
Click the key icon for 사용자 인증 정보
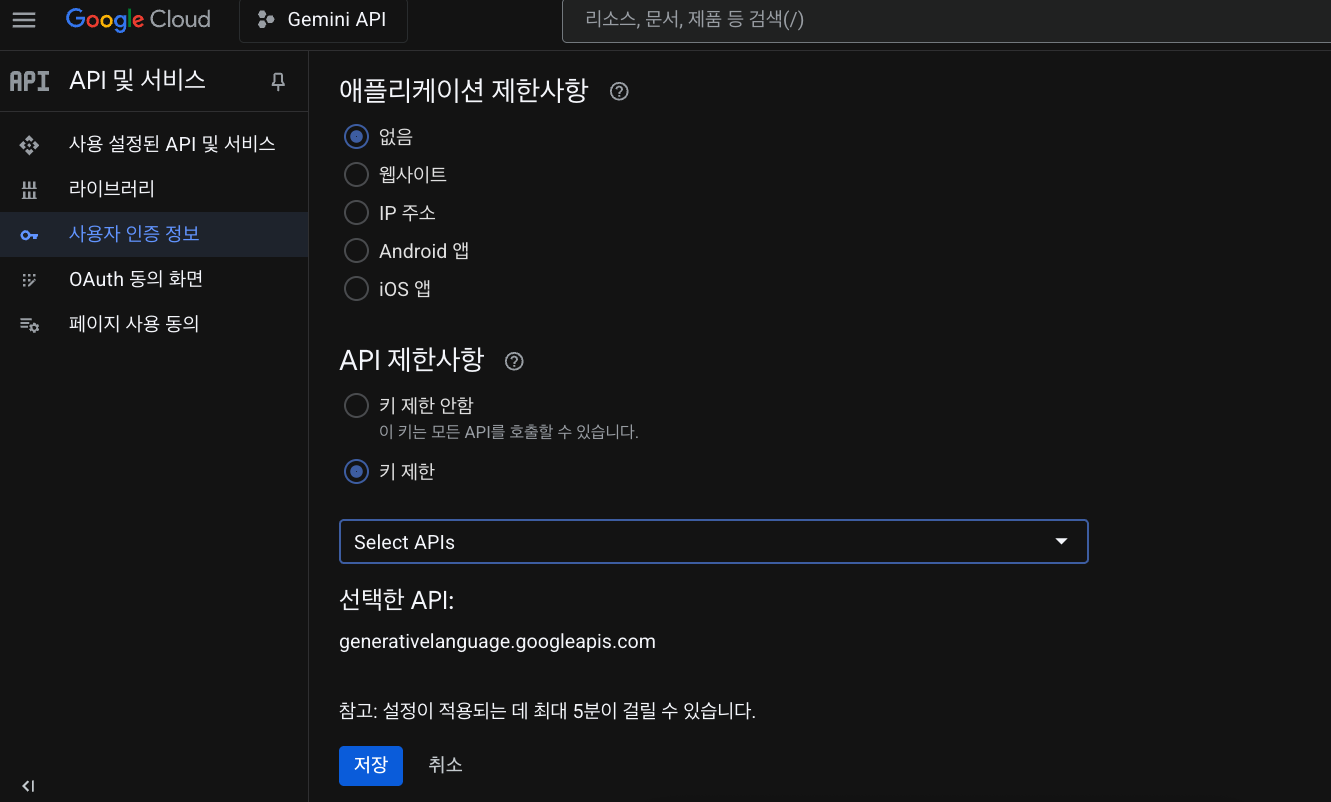pyautogui.click(x=29, y=235)
